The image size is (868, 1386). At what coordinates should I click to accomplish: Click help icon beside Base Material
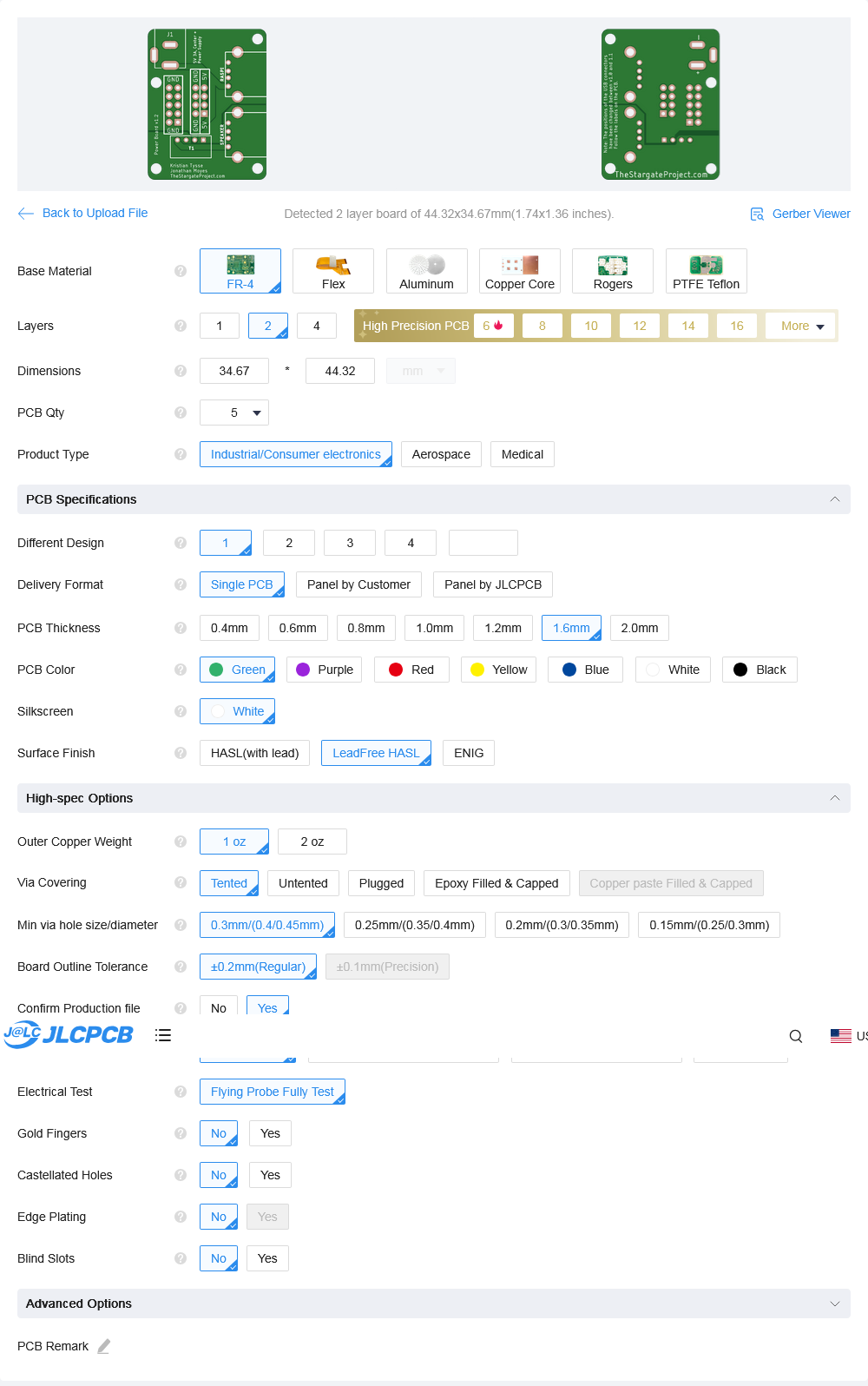(181, 271)
